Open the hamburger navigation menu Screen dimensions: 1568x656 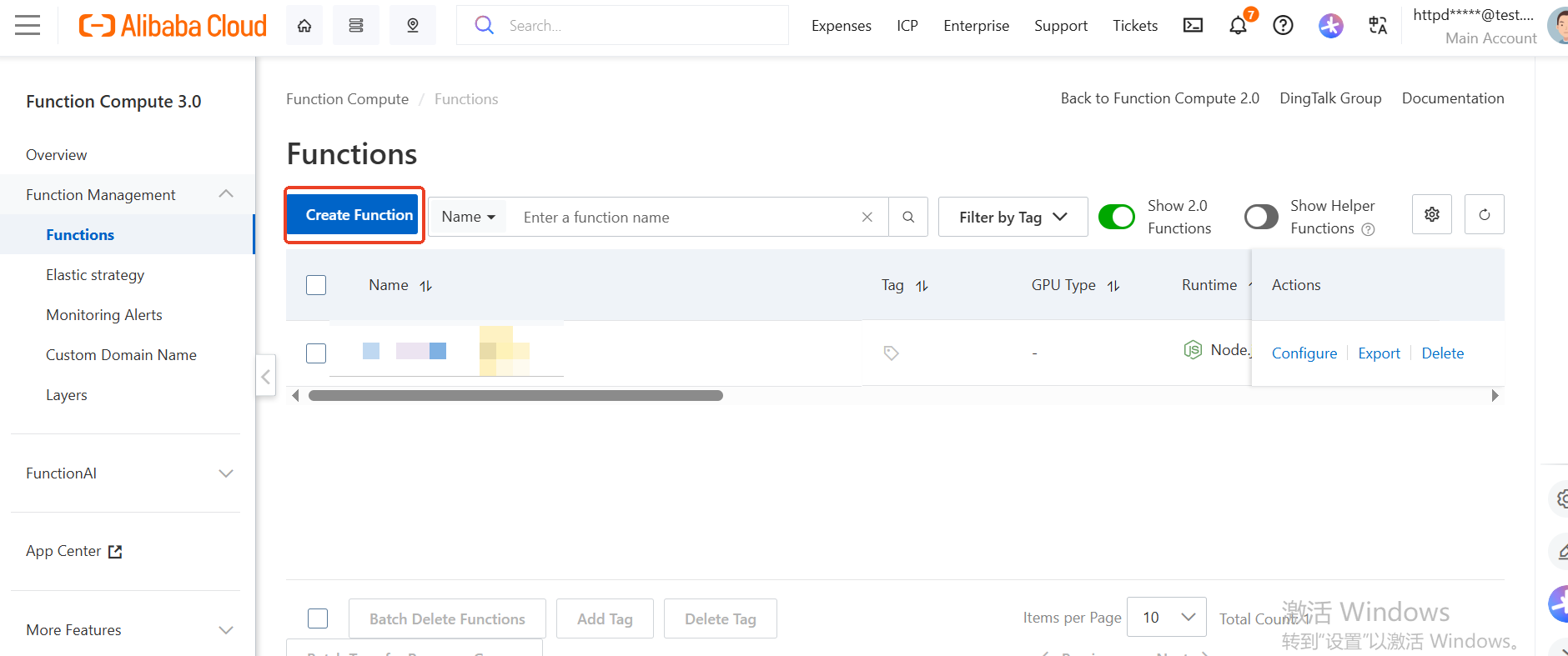[28, 25]
